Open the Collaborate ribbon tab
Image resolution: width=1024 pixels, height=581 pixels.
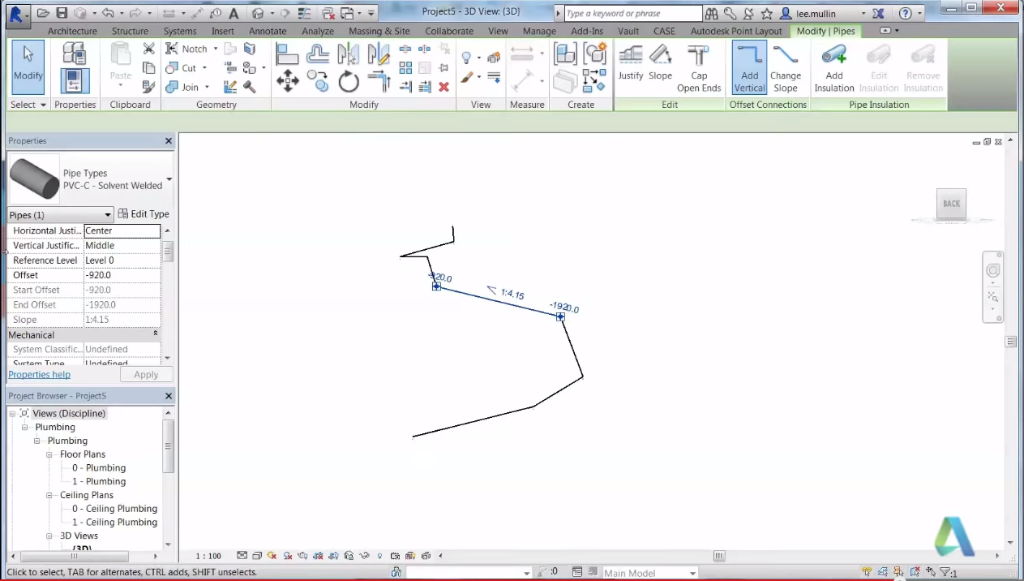tap(449, 31)
